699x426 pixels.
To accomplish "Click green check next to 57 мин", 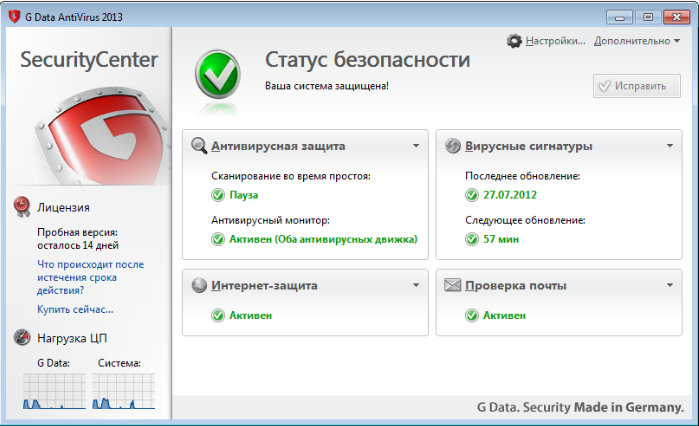I will click(x=472, y=239).
